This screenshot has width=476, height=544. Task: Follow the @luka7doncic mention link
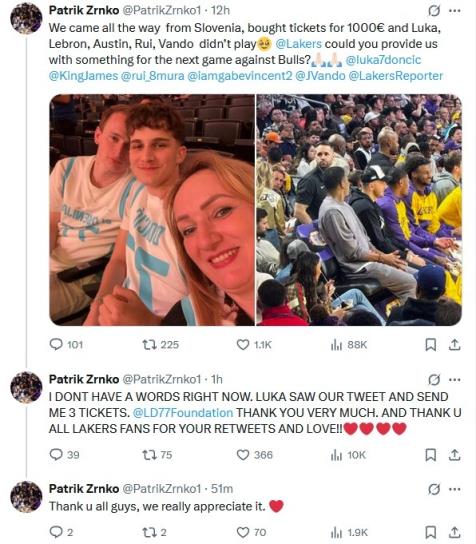(x=383, y=60)
